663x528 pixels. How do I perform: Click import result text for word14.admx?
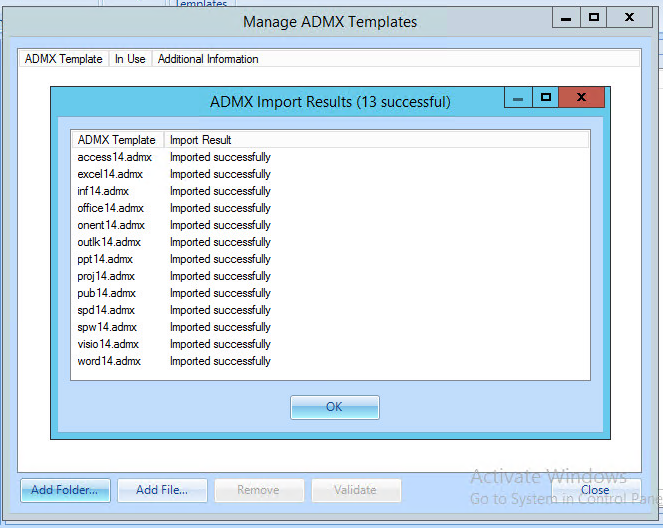pos(220,361)
